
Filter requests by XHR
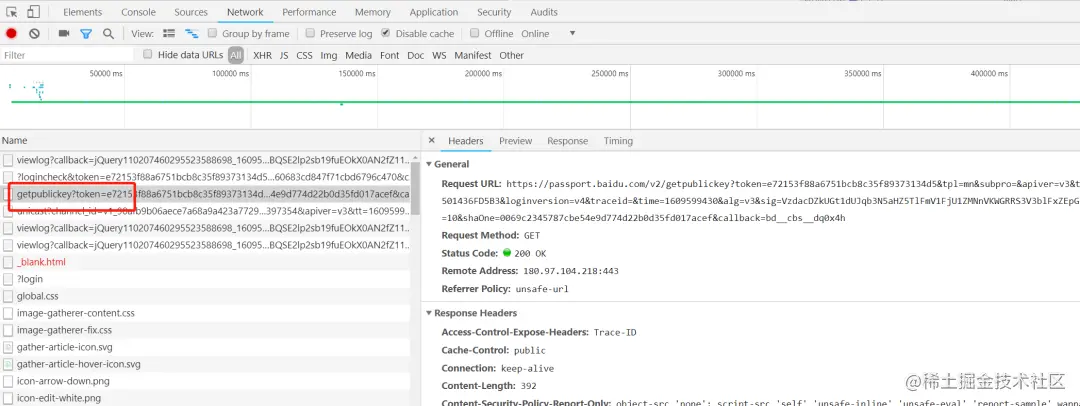(262, 55)
